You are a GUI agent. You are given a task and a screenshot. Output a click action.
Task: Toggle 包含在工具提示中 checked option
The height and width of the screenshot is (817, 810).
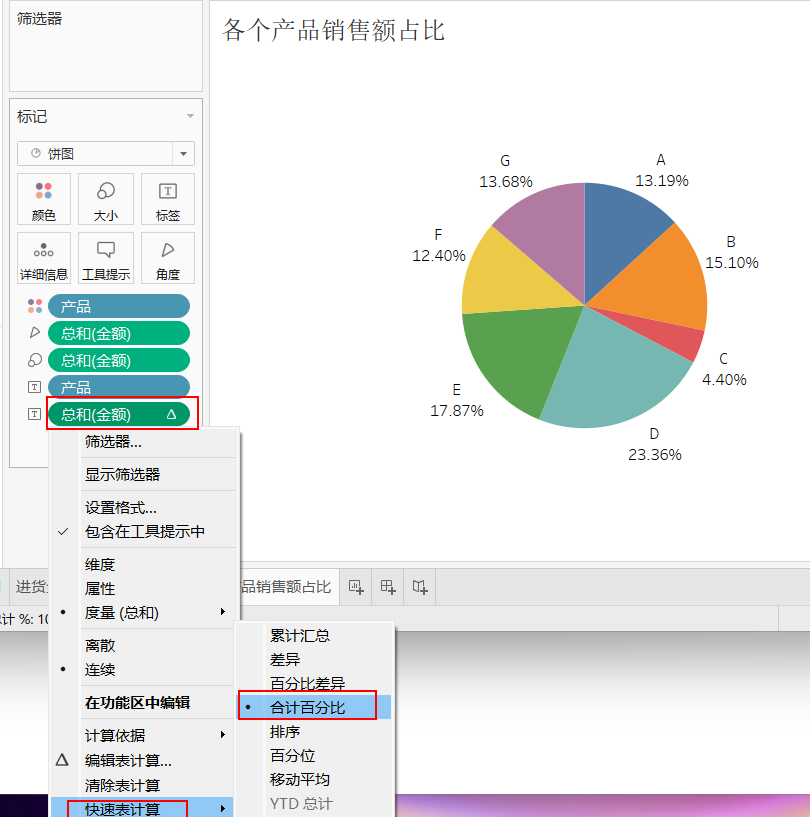pyautogui.click(x=144, y=532)
